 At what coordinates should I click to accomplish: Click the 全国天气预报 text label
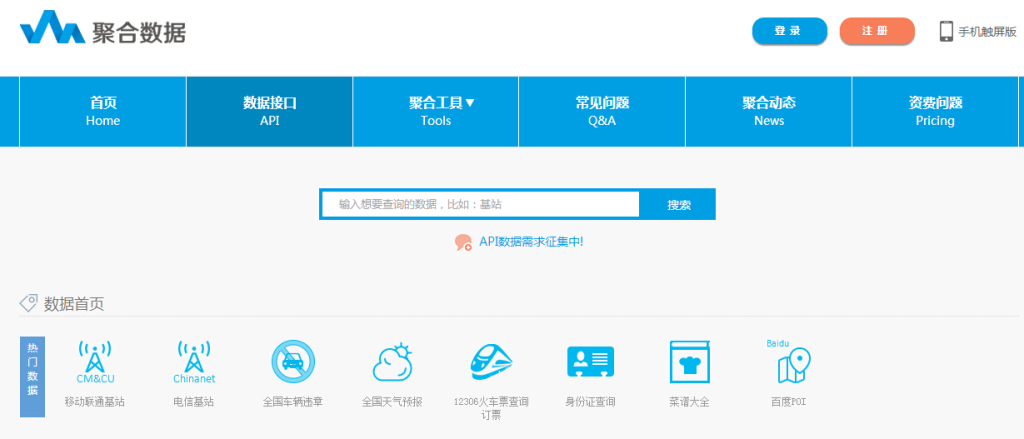[x=392, y=402]
